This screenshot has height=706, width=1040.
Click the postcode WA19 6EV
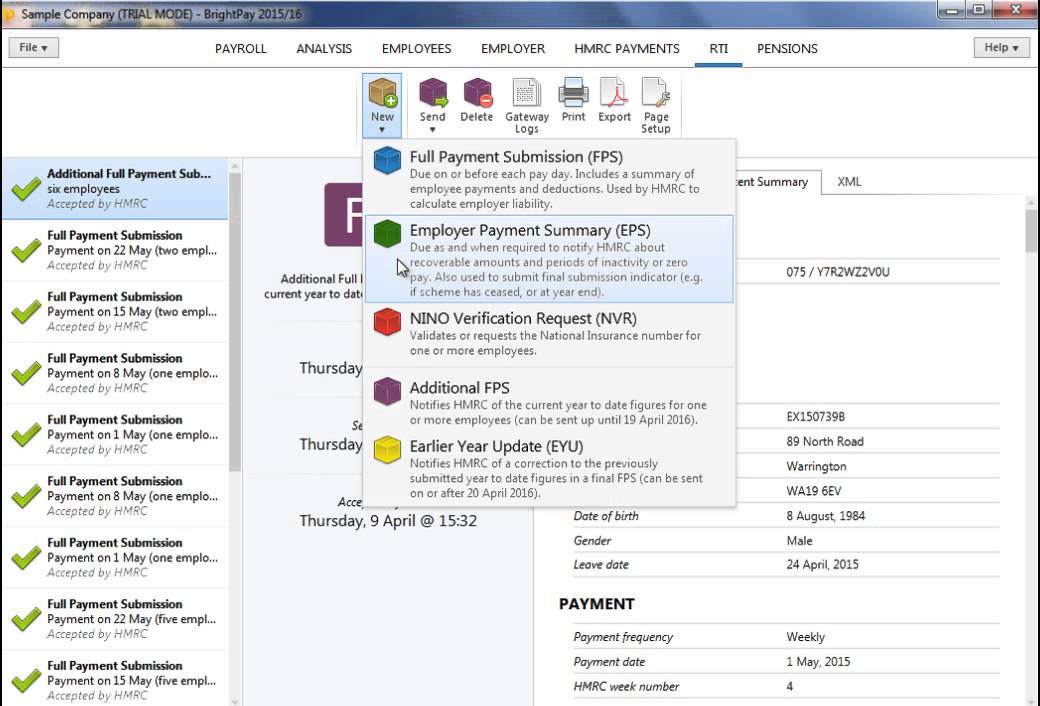[814, 491]
